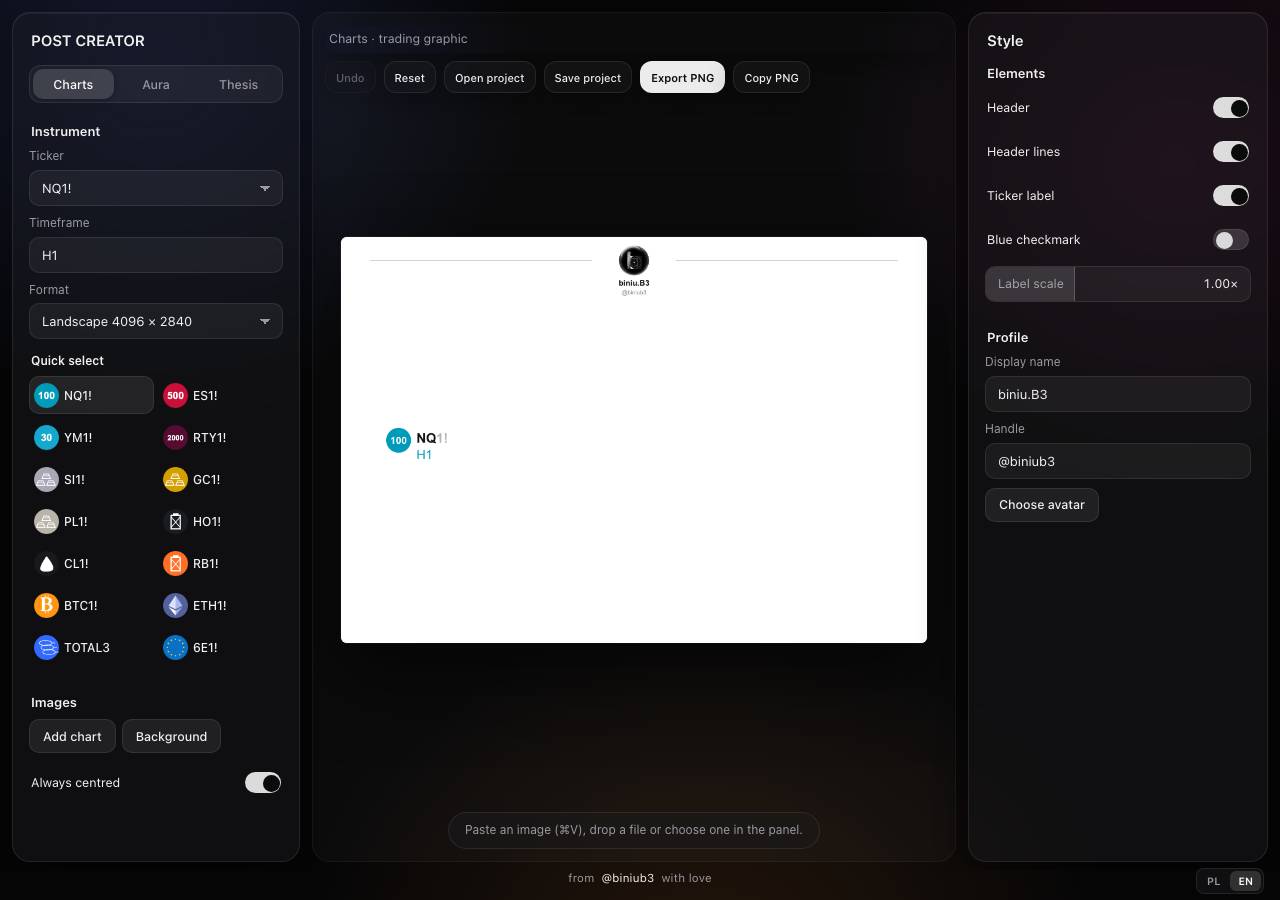This screenshot has height=900, width=1280.
Task: Choose a Background image
Action: pos(171,736)
